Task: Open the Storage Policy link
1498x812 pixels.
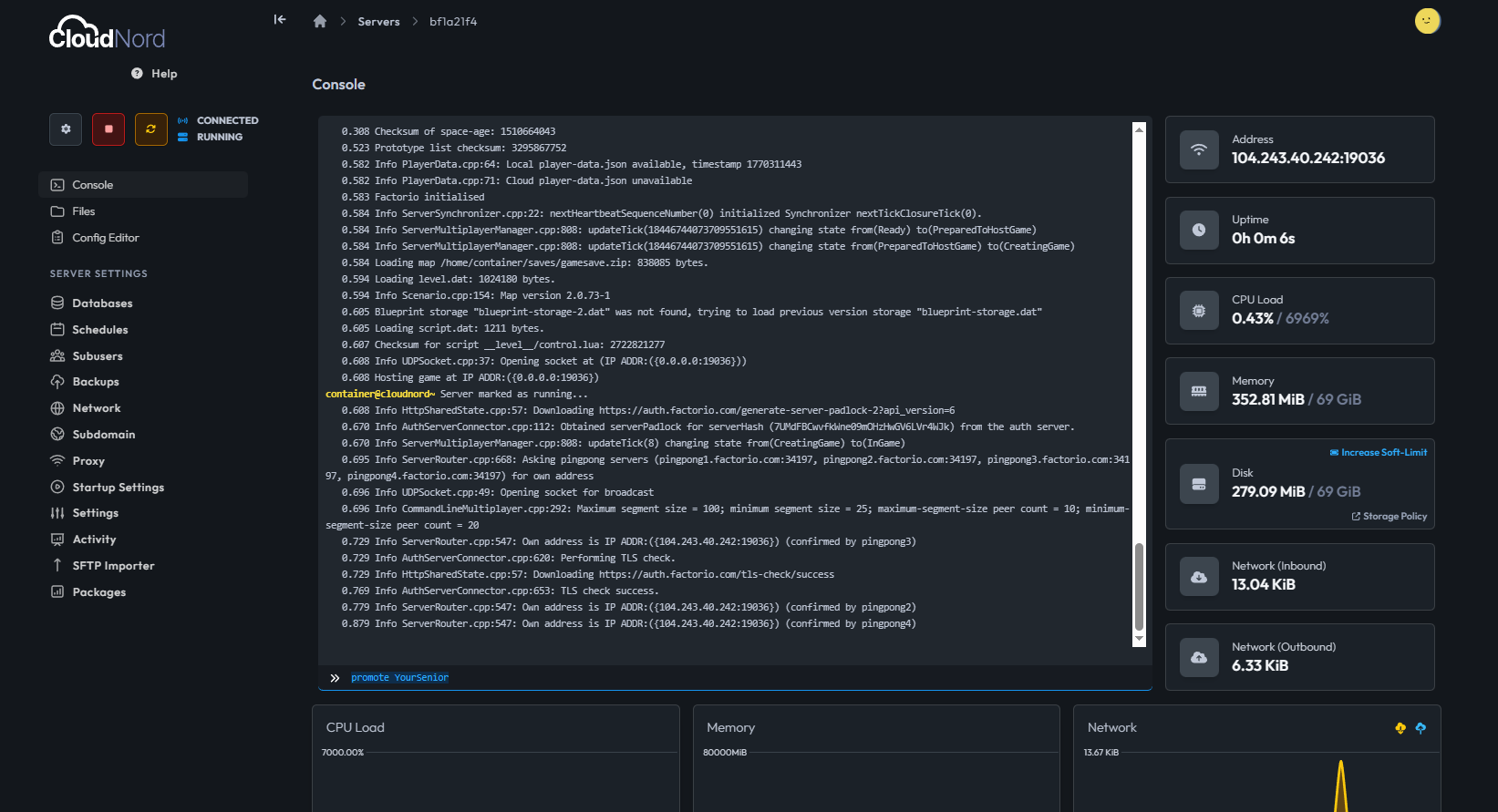Action: point(1390,517)
